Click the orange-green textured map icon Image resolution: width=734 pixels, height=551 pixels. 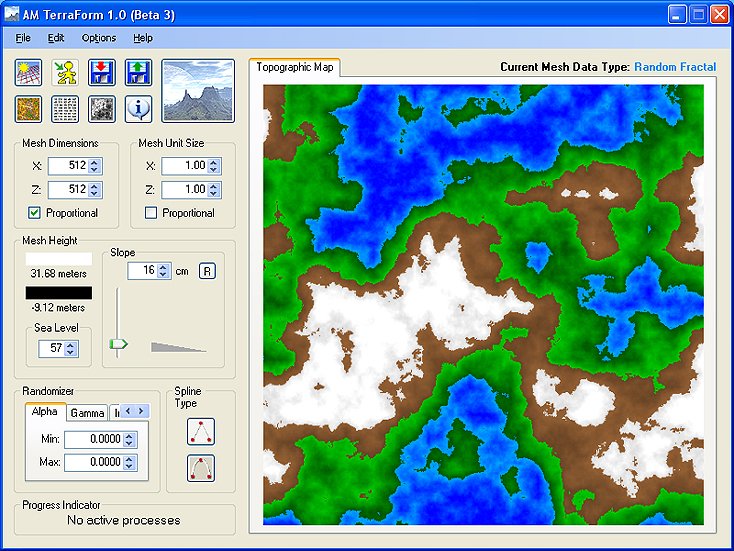pos(28,109)
